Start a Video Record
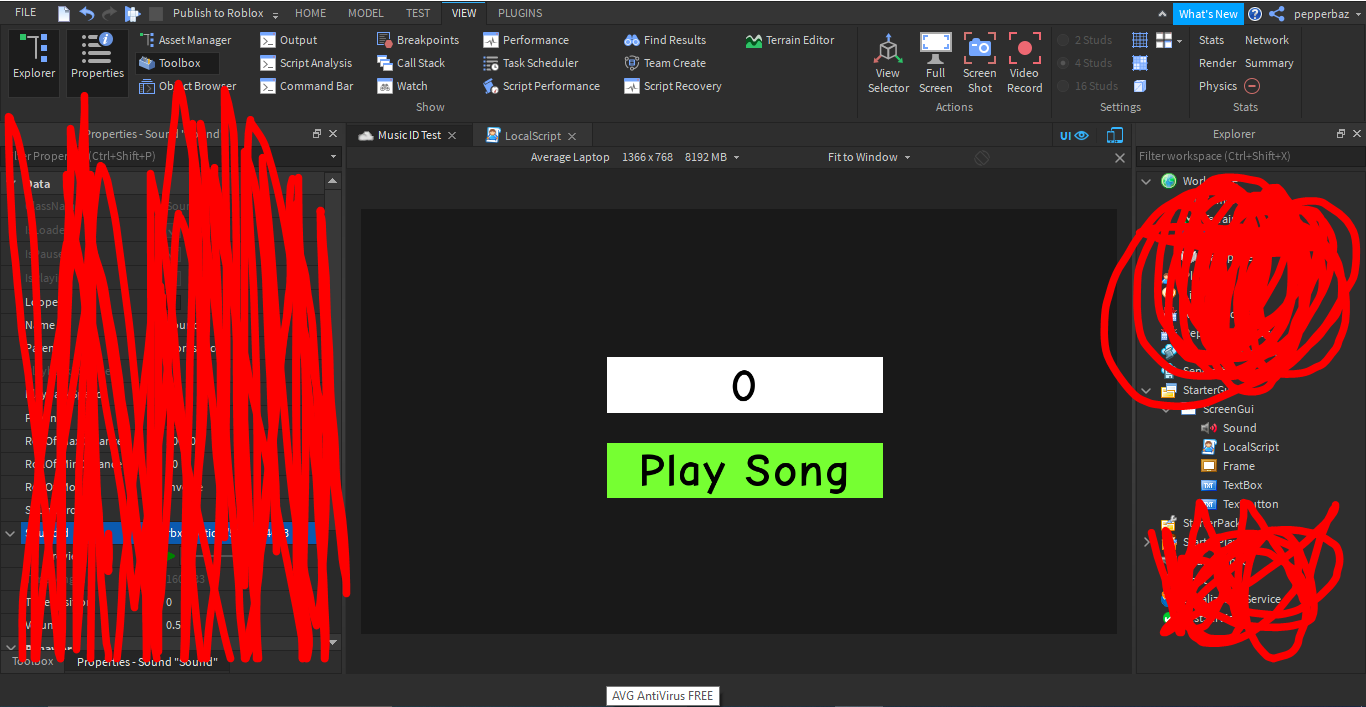1366x707 pixels. click(x=1024, y=62)
